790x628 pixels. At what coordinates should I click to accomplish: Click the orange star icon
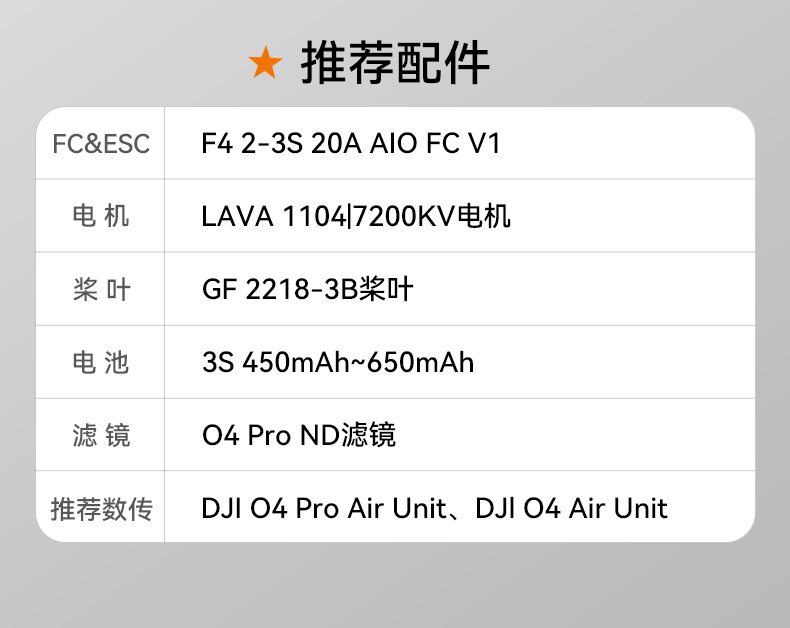[x=266, y=63]
